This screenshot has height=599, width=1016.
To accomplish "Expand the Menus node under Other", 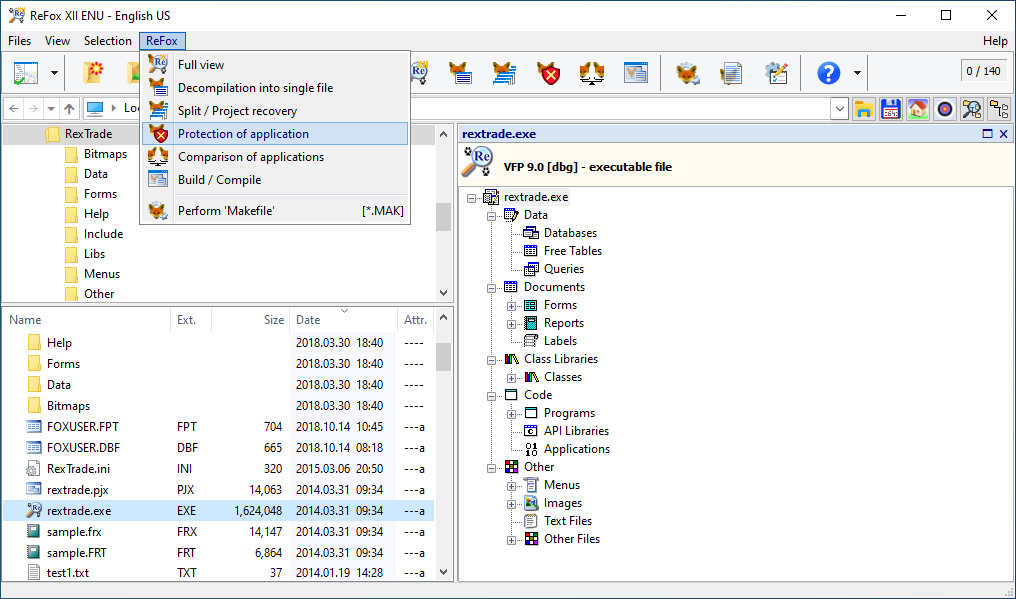I will [x=511, y=486].
